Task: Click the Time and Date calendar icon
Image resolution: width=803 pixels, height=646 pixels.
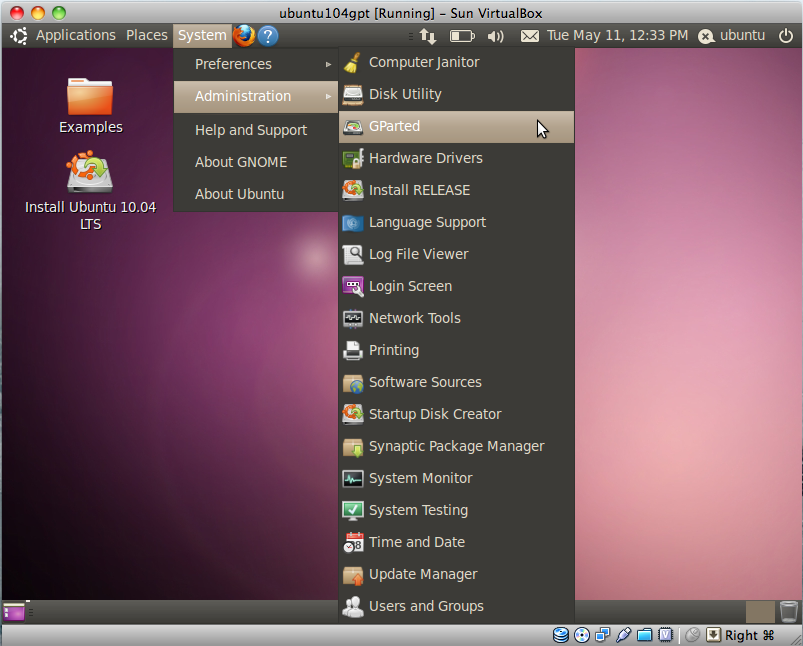Action: click(x=353, y=543)
